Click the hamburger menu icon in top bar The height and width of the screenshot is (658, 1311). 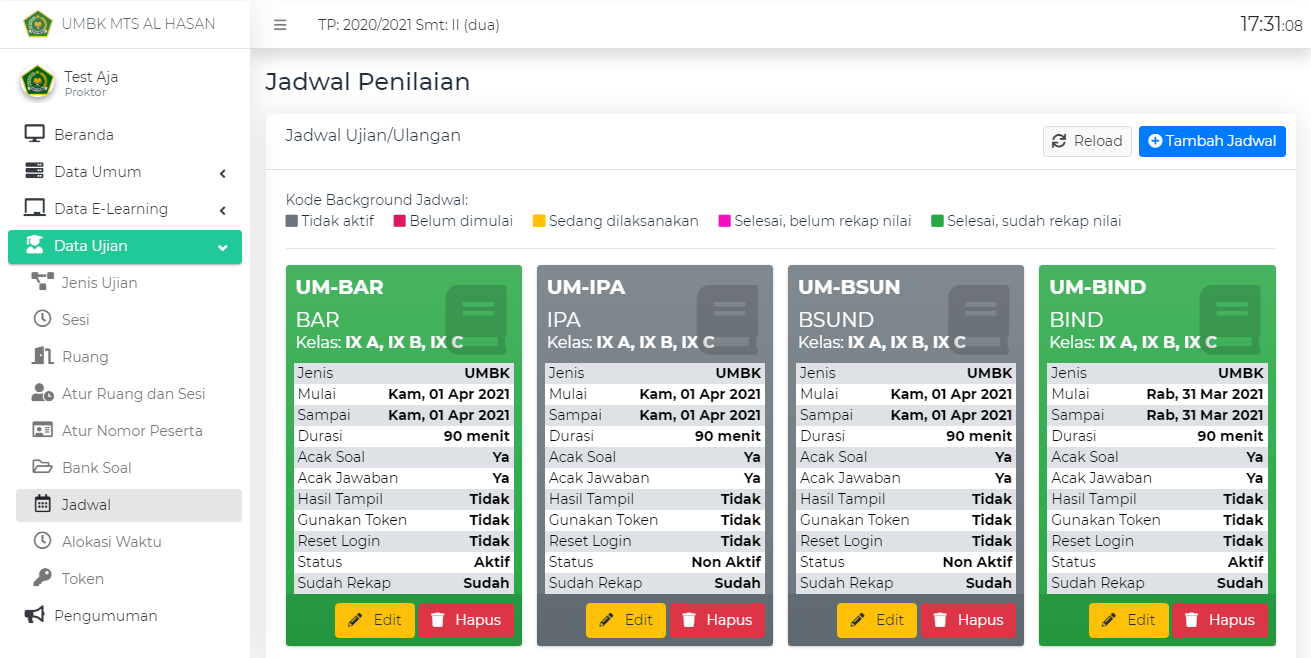(280, 25)
